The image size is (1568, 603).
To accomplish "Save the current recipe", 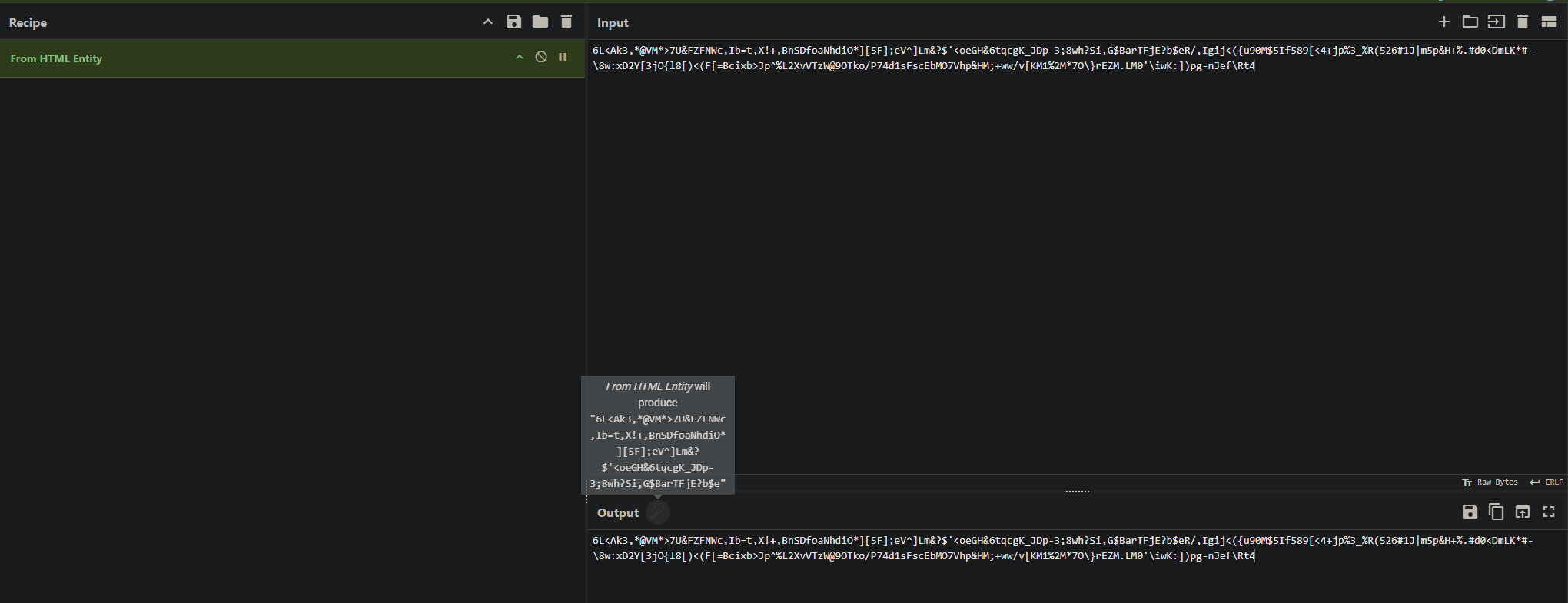I will [x=514, y=22].
